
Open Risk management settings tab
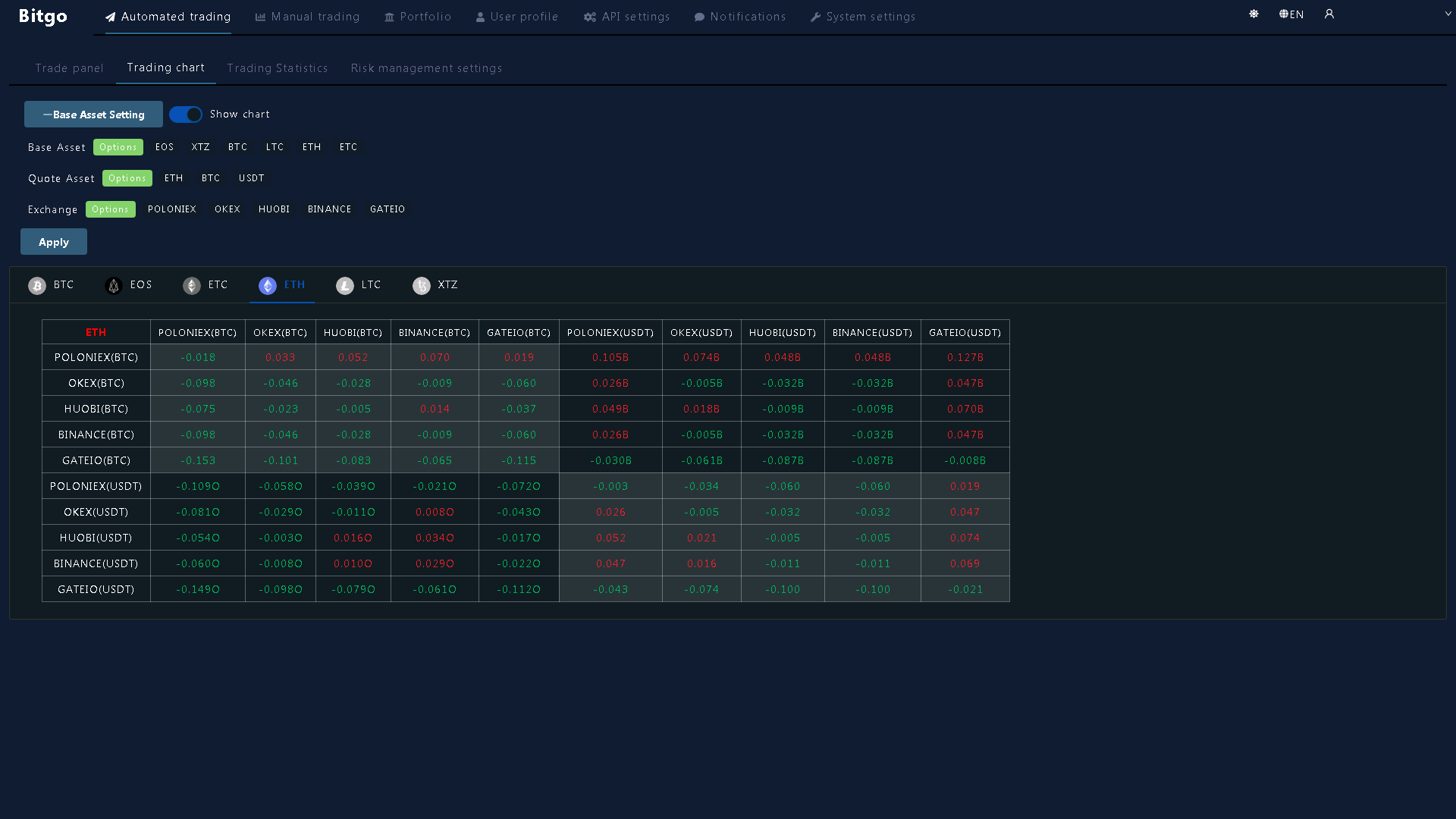427,68
